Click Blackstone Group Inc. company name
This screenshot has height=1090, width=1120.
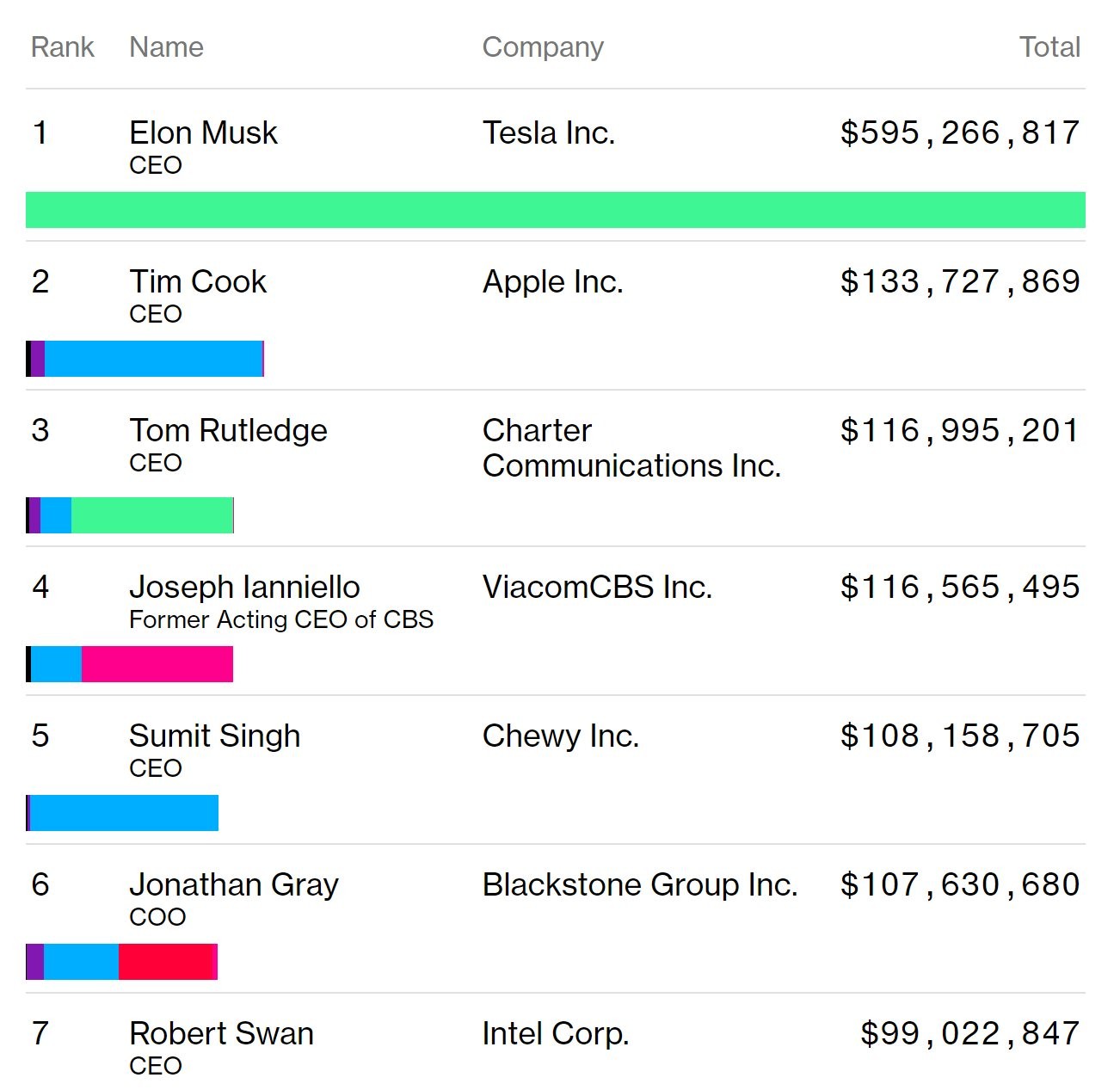[x=639, y=885]
